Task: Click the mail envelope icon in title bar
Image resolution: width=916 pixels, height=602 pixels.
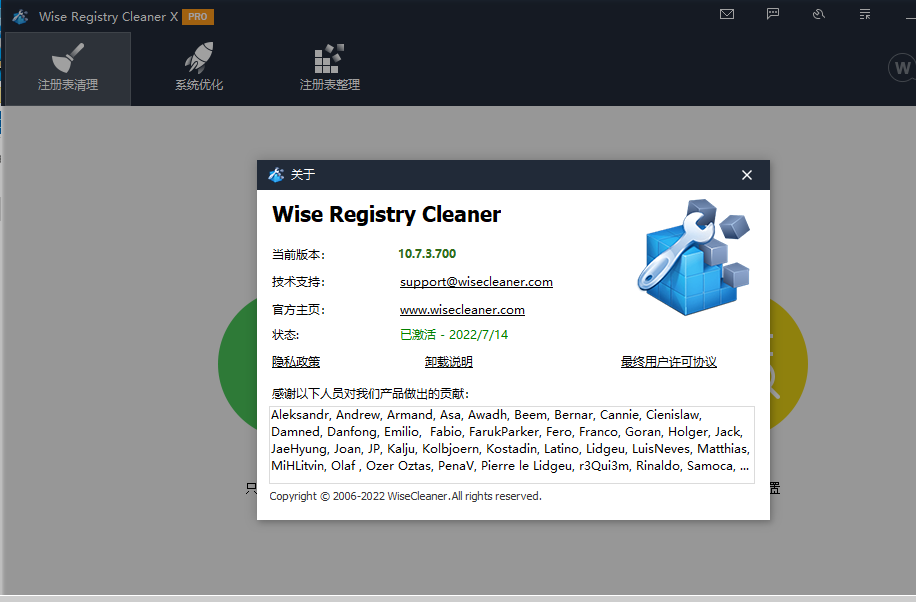Action: 727,14
